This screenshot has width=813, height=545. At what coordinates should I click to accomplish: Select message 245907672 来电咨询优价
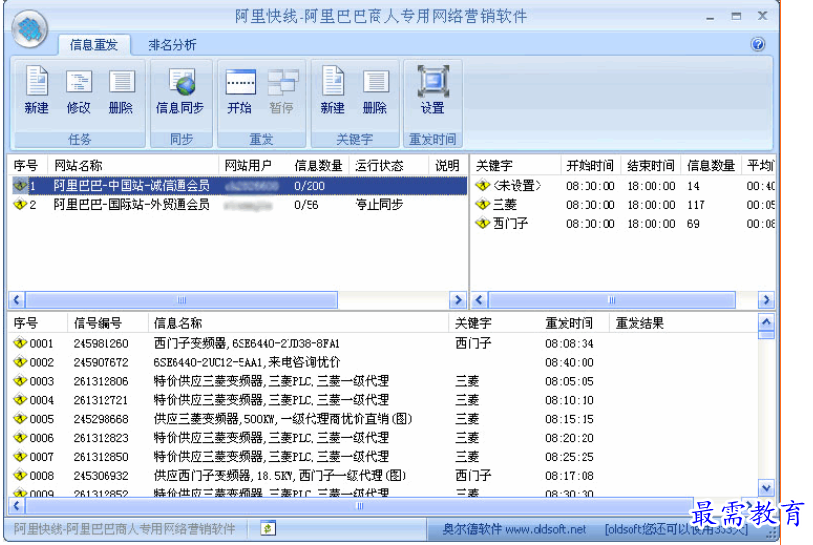tap(383, 362)
